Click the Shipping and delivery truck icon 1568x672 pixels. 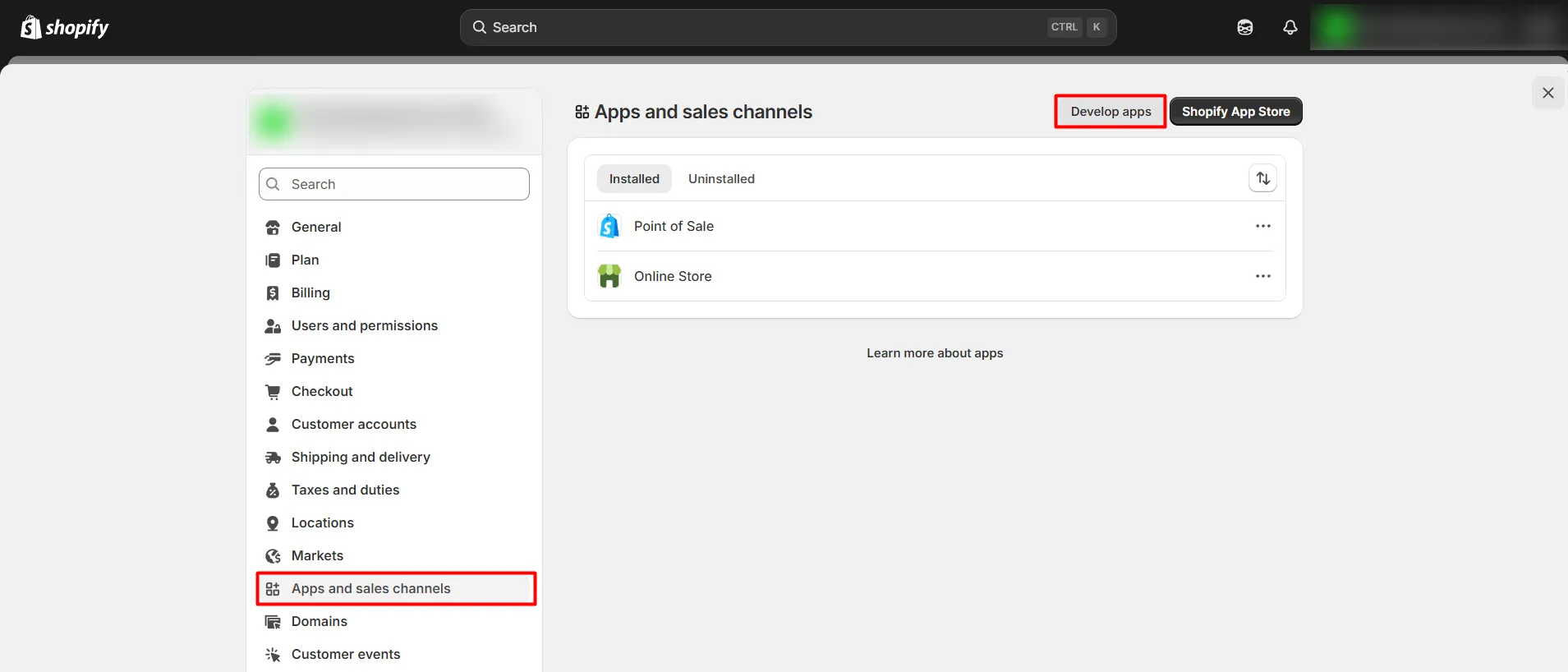pyautogui.click(x=273, y=458)
